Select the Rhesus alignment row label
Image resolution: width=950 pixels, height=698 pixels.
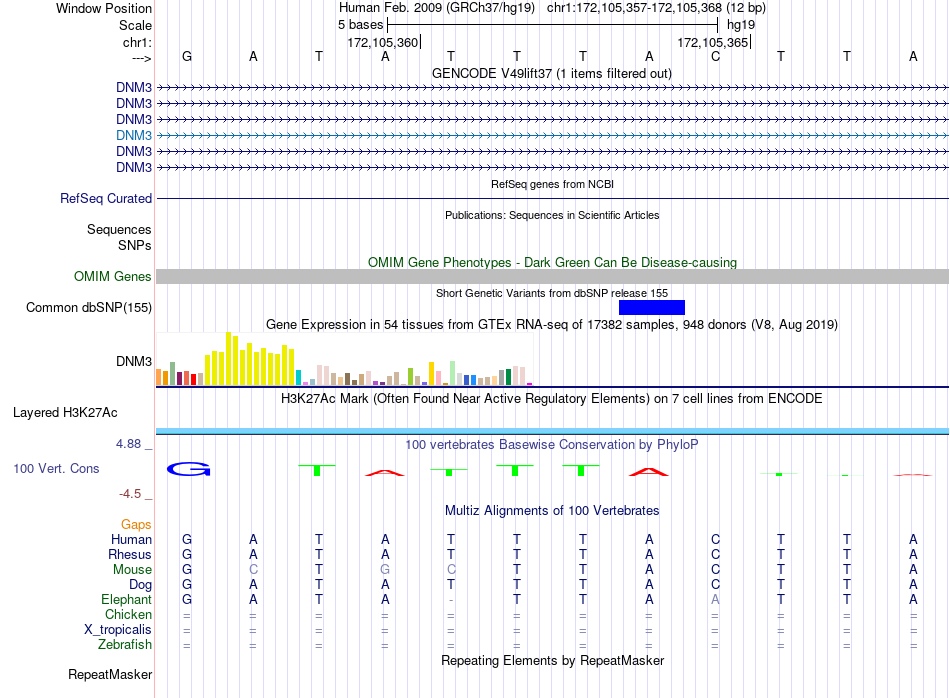point(130,554)
